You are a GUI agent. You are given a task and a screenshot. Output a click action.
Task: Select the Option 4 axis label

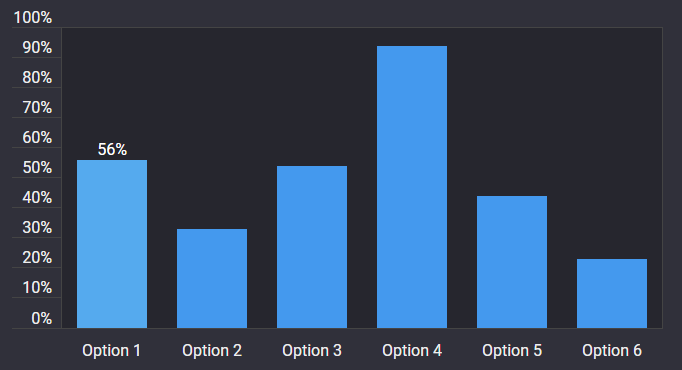click(412, 350)
